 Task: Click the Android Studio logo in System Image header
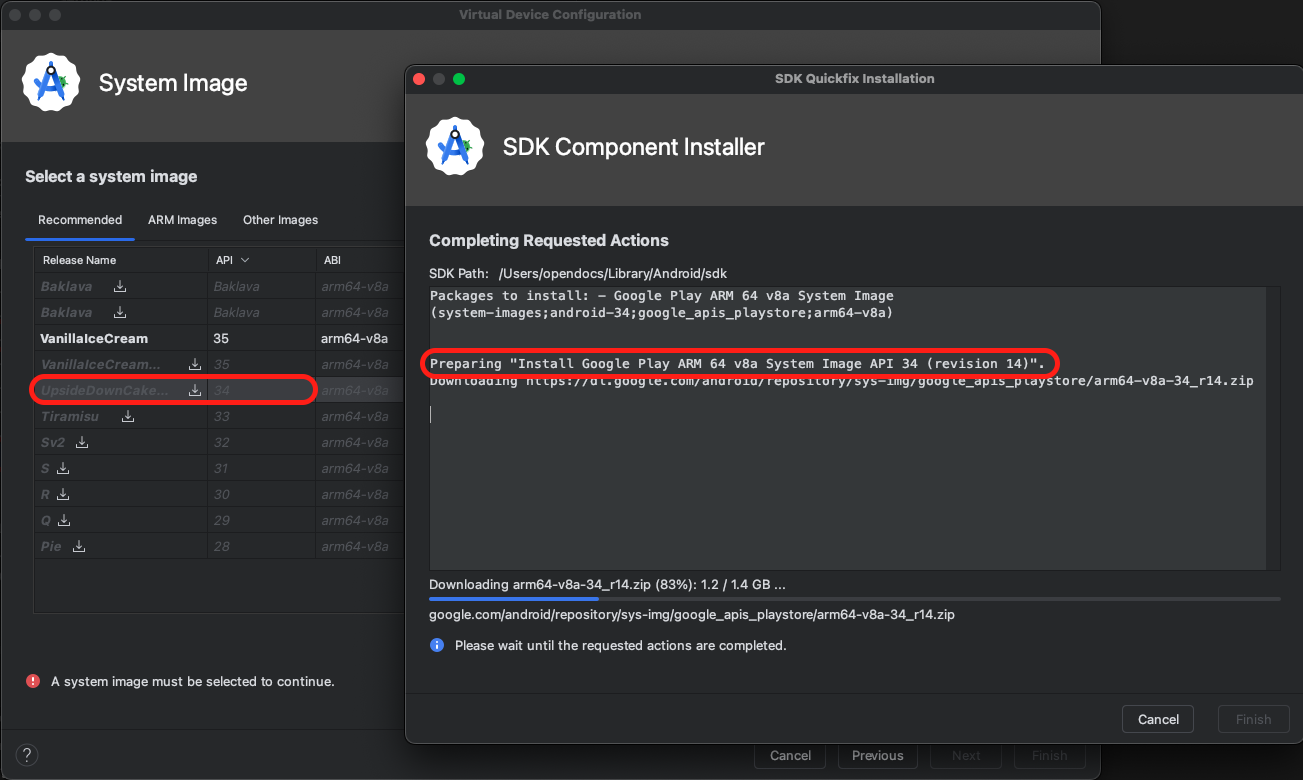51,83
